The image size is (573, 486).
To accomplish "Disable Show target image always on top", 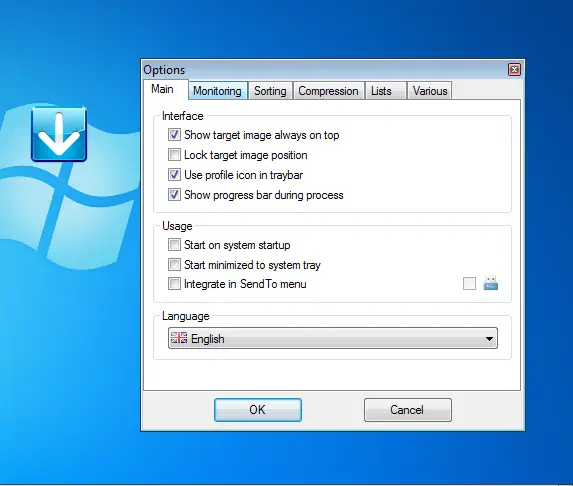I will 174,134.
